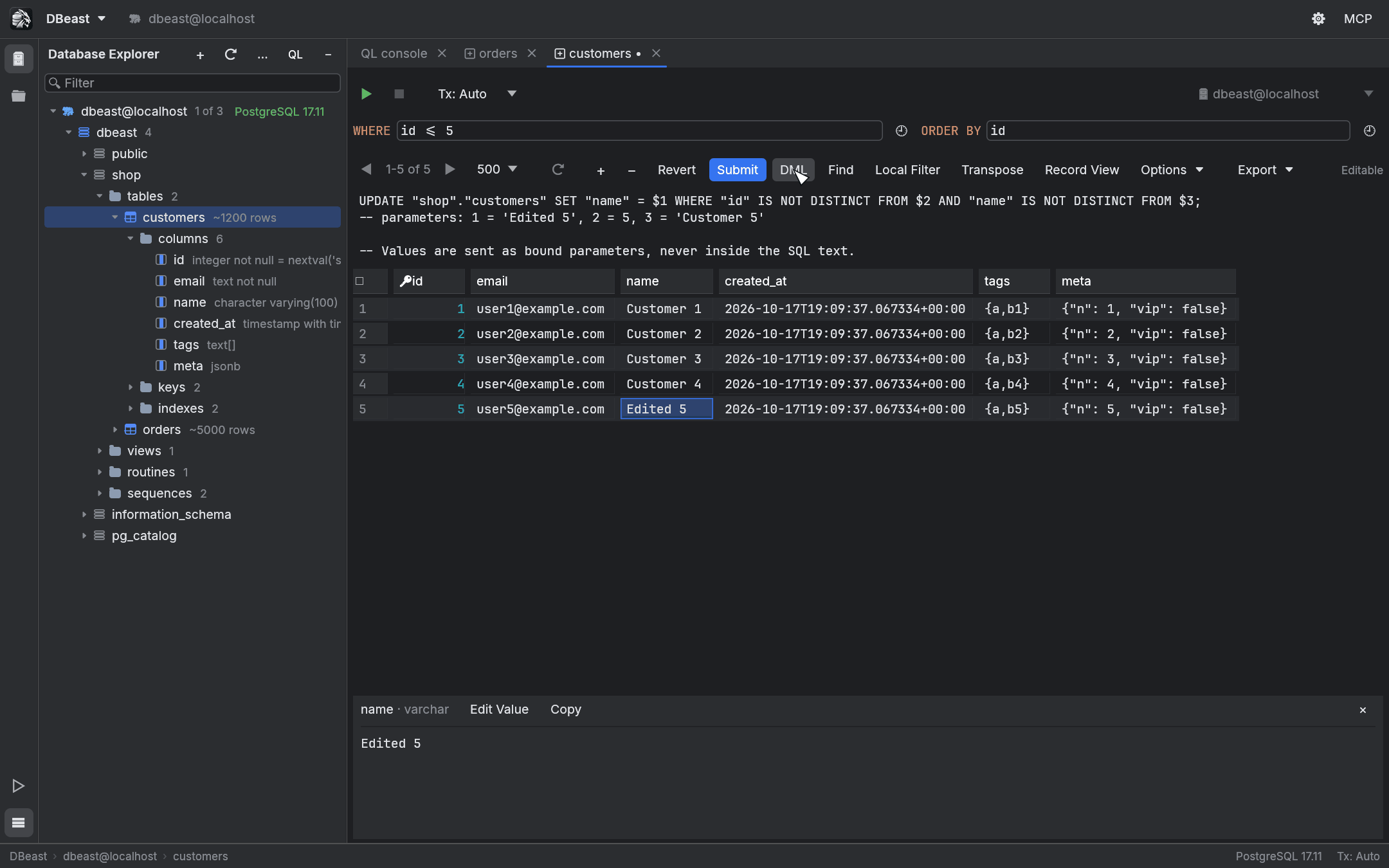Open the DBeast application menu

(x=75, y=19)
